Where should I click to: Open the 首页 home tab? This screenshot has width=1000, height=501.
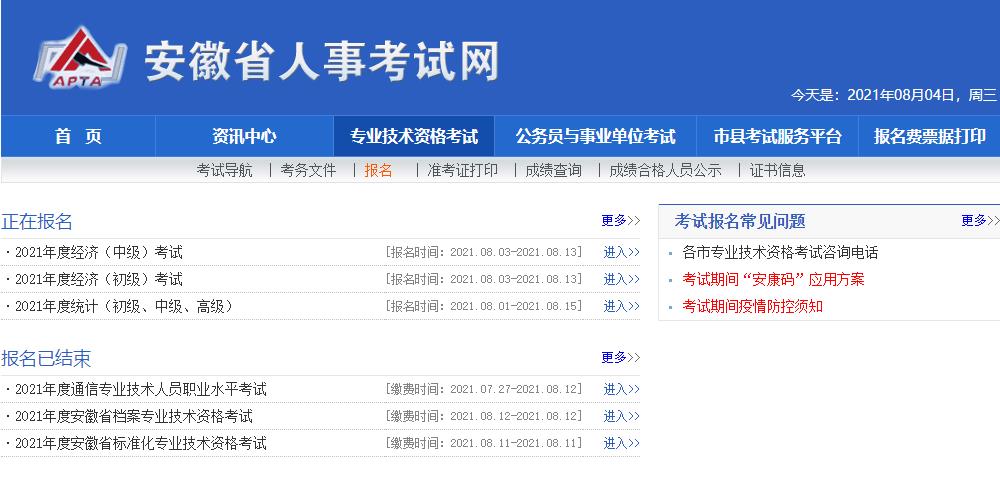[x=78, y=137]
